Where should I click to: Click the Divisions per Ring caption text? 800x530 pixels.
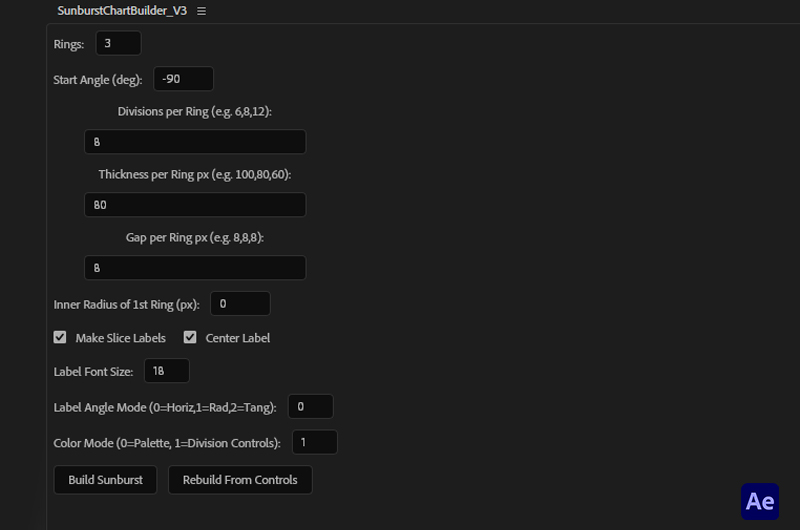(x=195, y=111)
